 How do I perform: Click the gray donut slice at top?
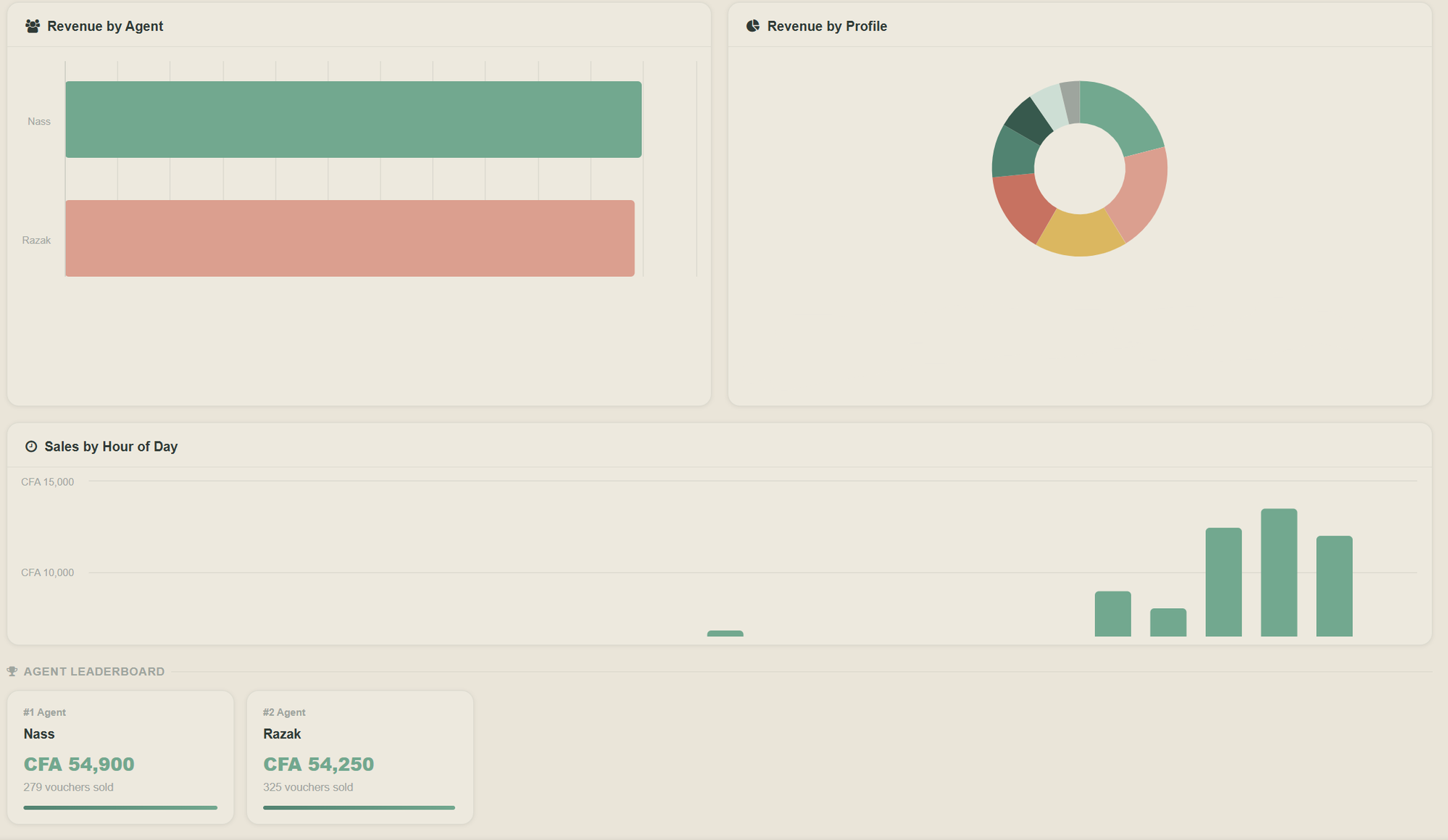coord(1071,101)
